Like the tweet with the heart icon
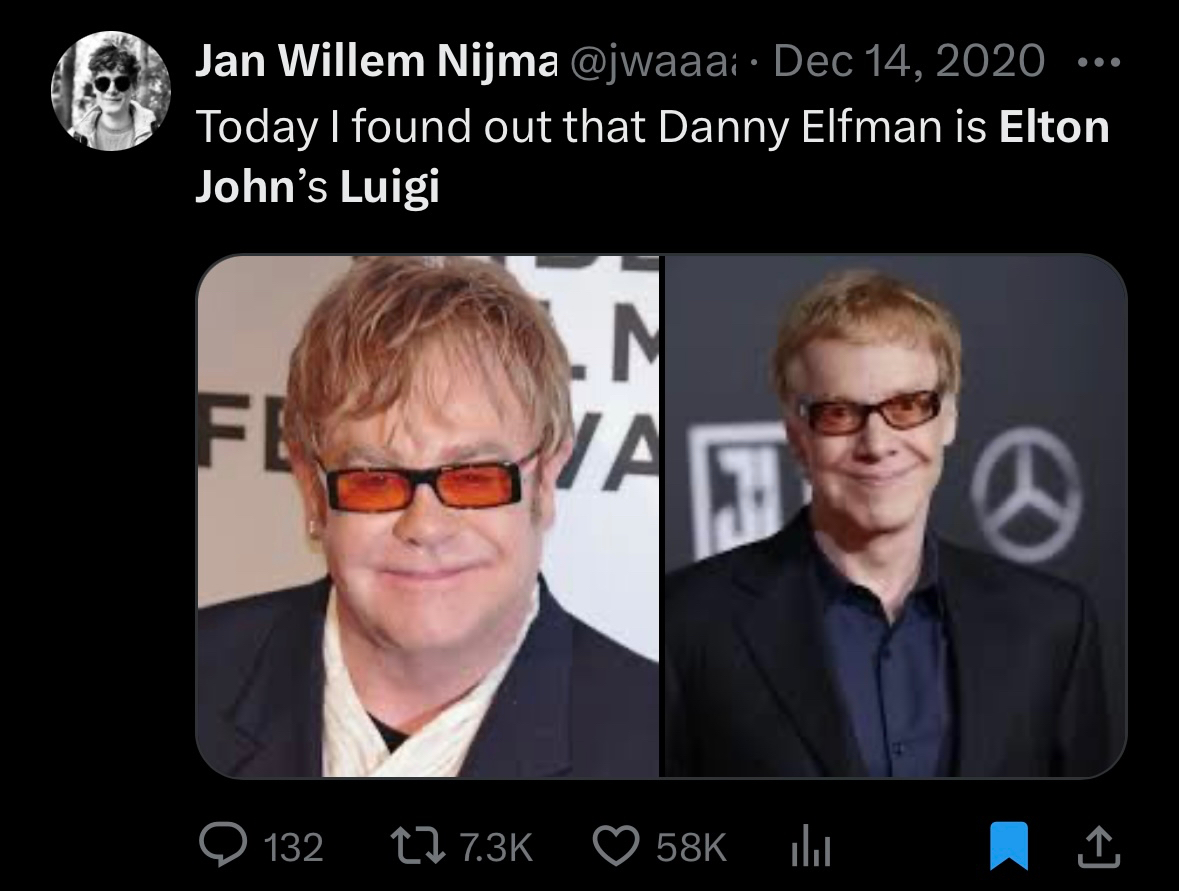 point(616,846)
